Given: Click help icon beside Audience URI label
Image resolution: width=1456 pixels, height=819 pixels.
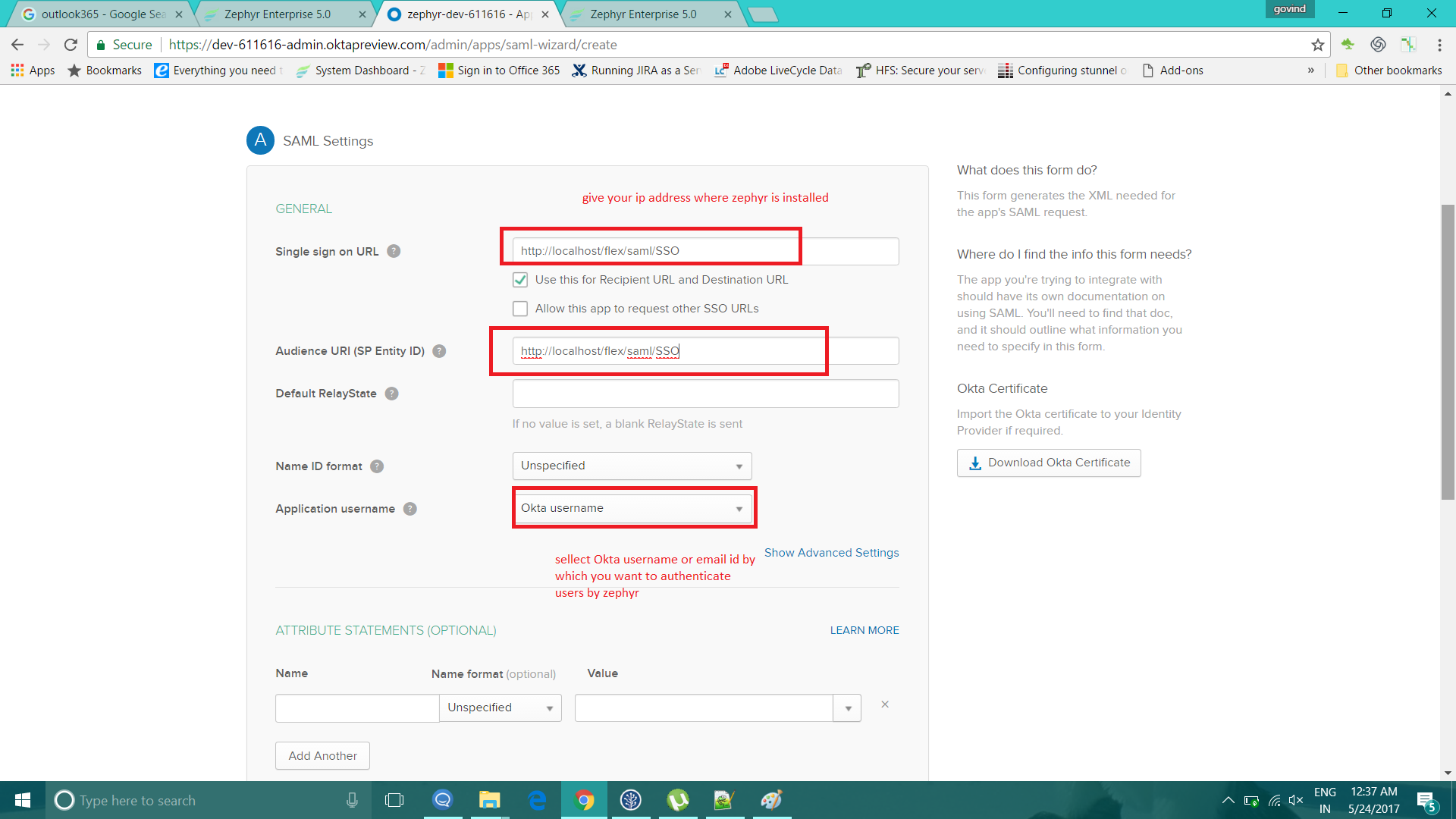Looking at the screenshot, I should tap(439, 351).
